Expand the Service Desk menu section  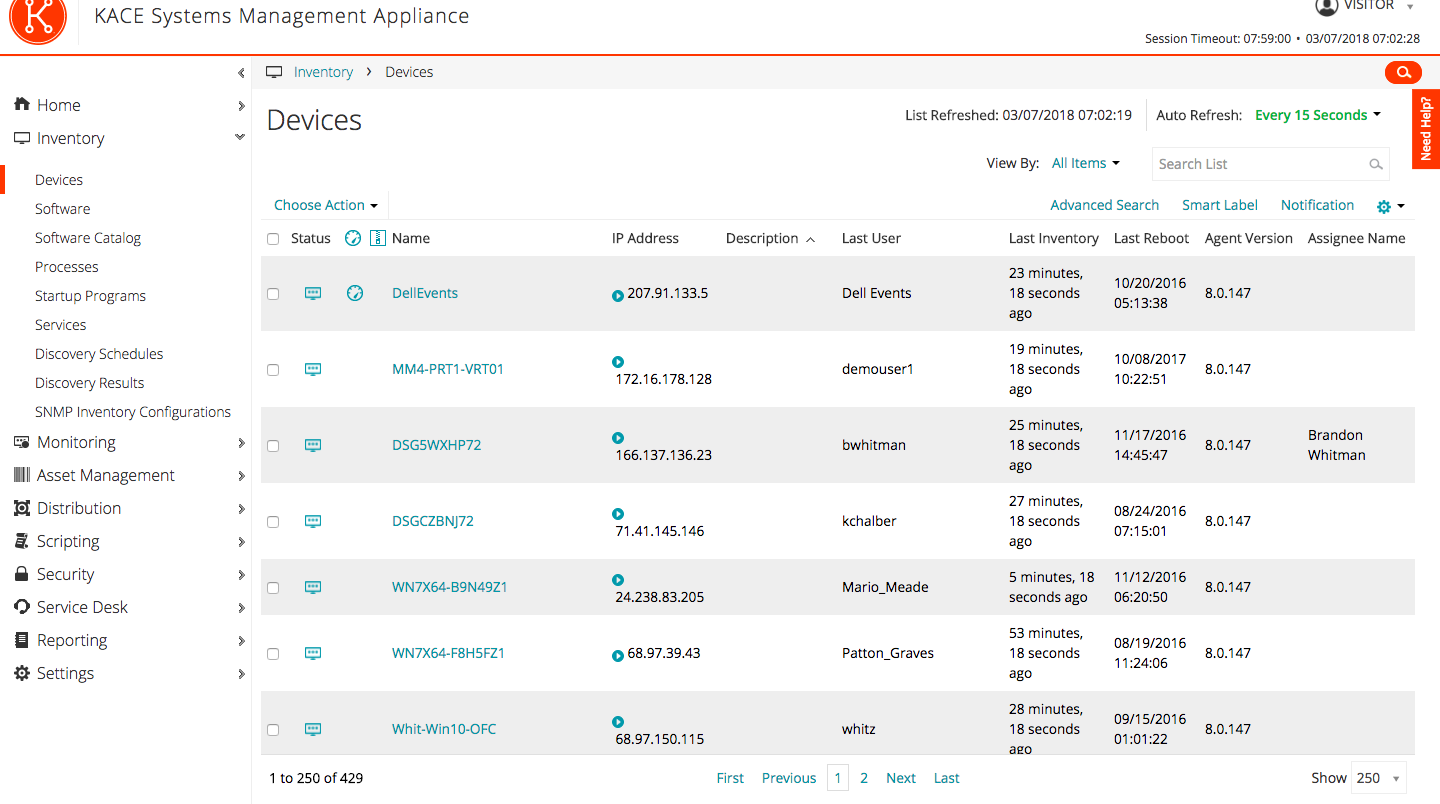click(x=83, y=607)
